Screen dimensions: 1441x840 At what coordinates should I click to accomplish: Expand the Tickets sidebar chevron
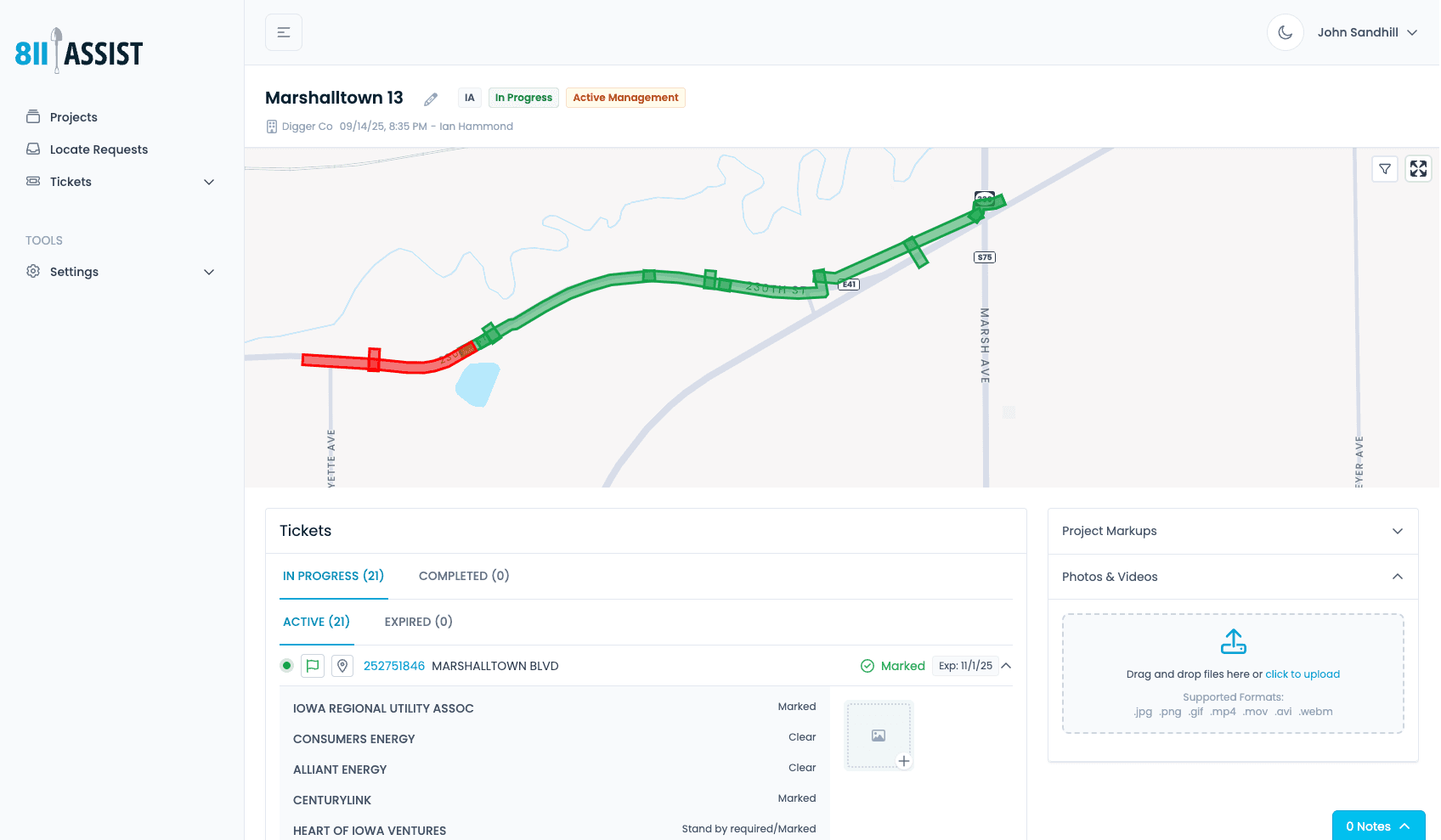[x=209, y=182]
